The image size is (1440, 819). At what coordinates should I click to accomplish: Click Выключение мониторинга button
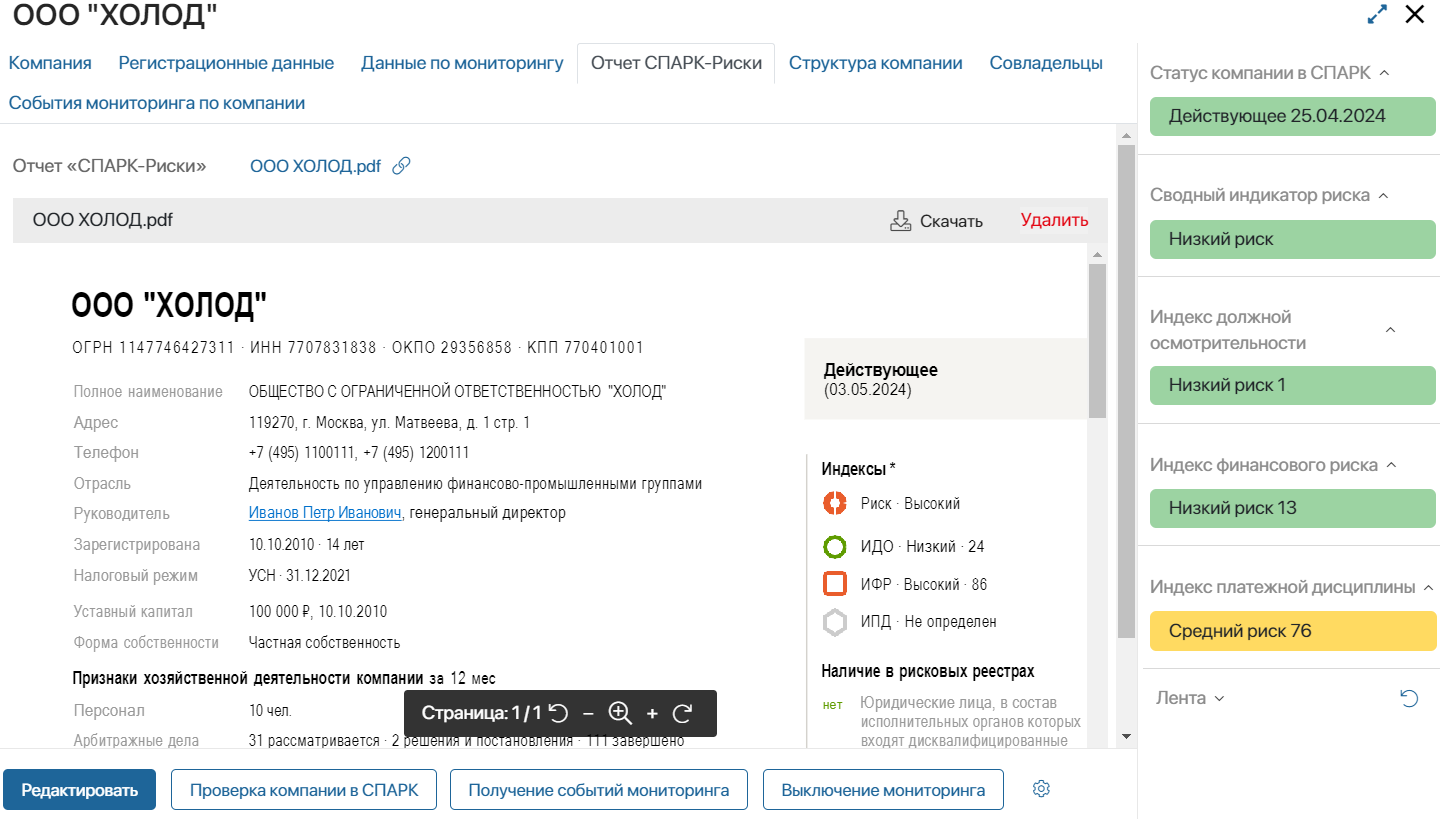coord(883,790)
